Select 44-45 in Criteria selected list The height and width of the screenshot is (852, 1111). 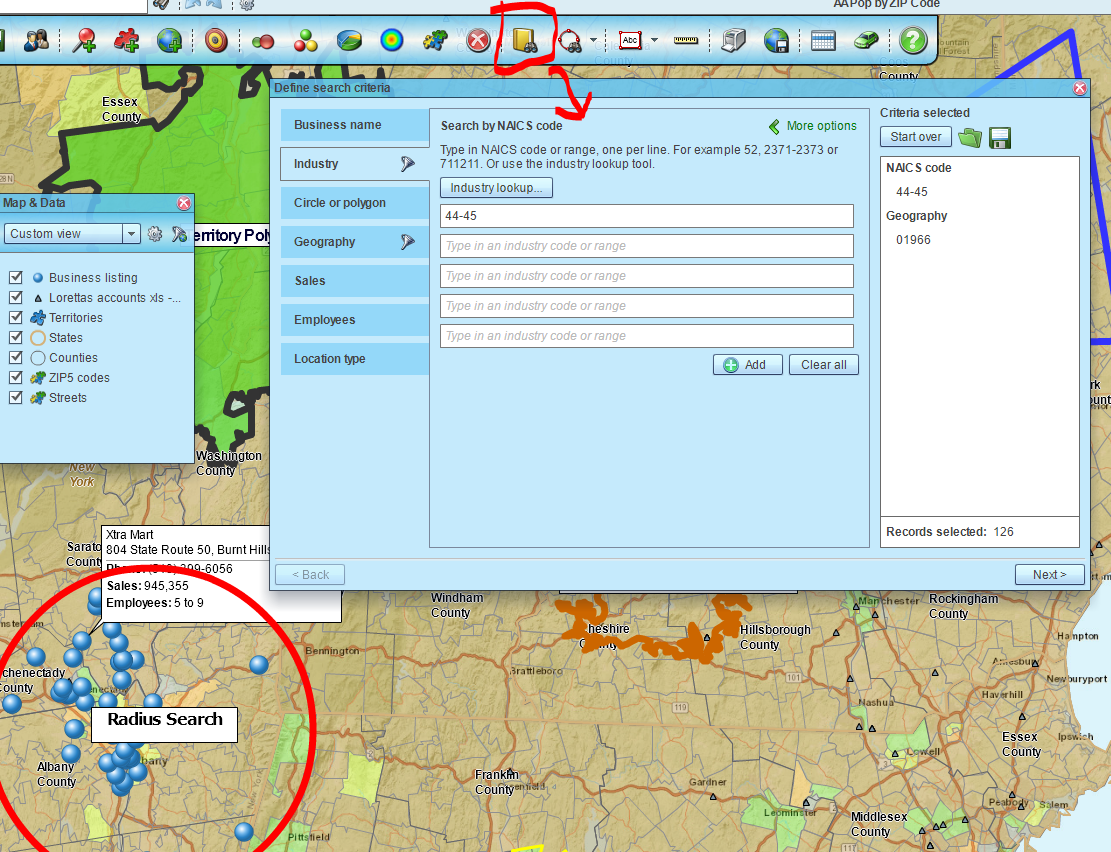coord(911,192)
